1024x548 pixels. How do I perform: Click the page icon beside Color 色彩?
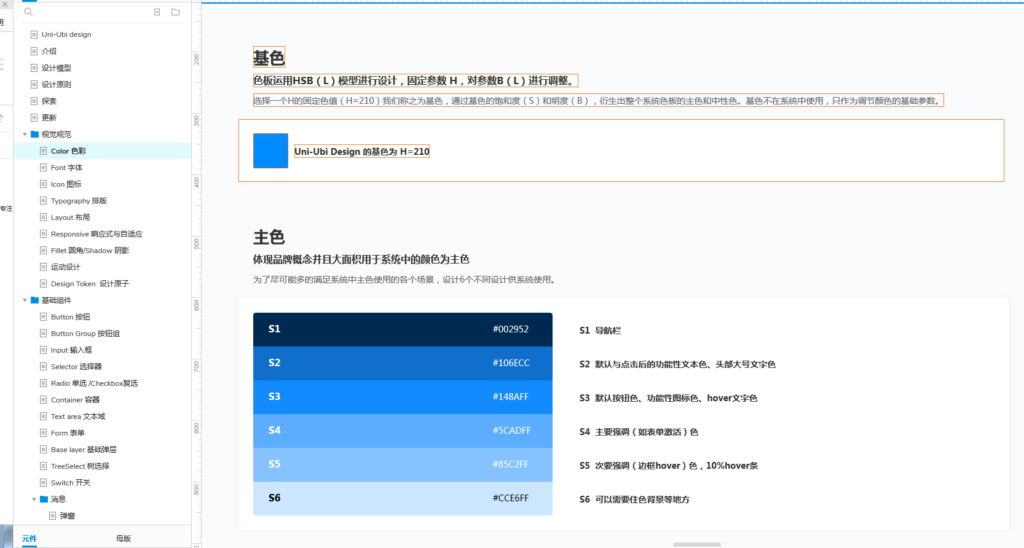(x=43, y=150)
